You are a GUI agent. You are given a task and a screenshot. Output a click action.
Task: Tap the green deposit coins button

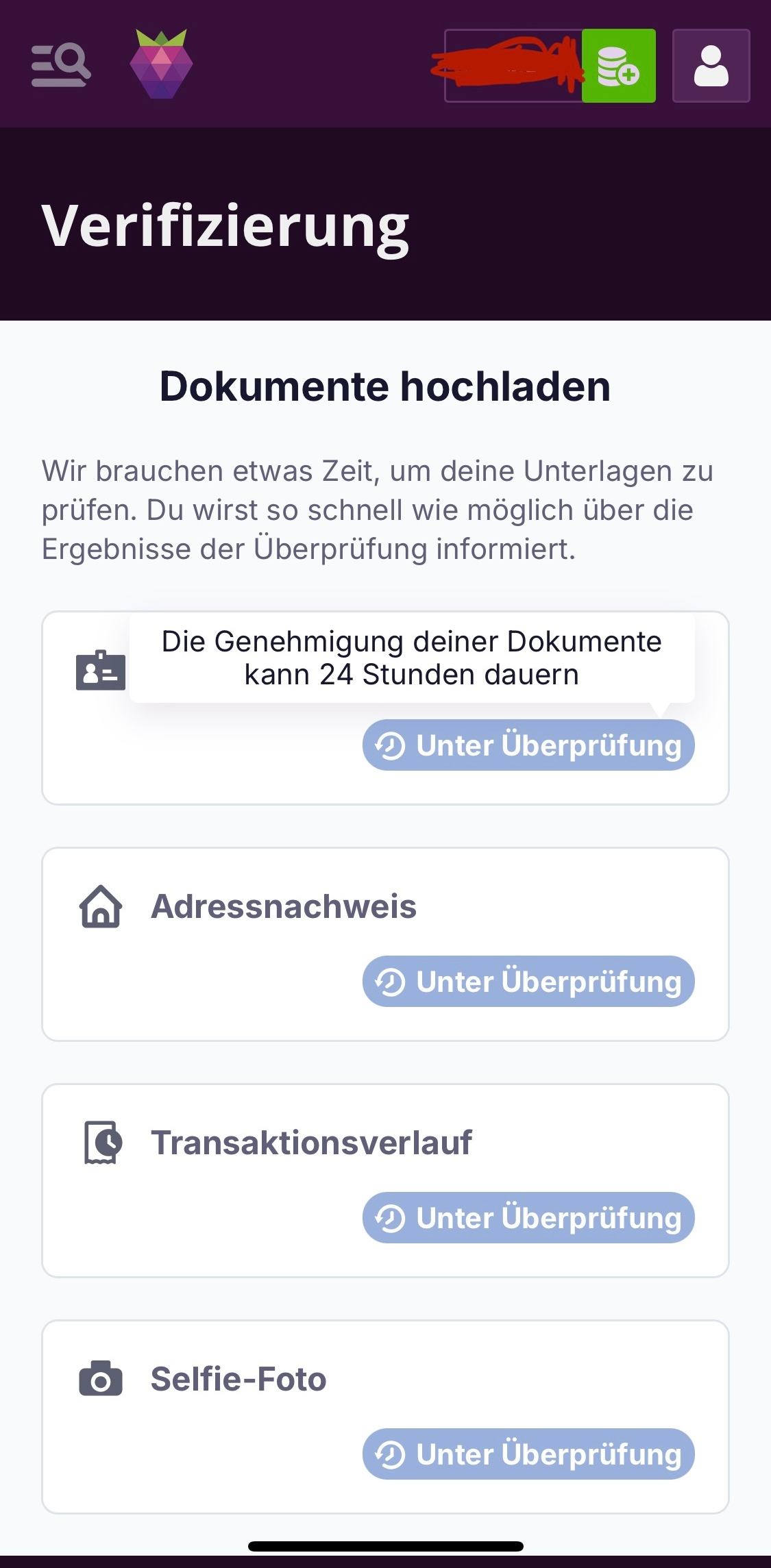pos(618,66)
